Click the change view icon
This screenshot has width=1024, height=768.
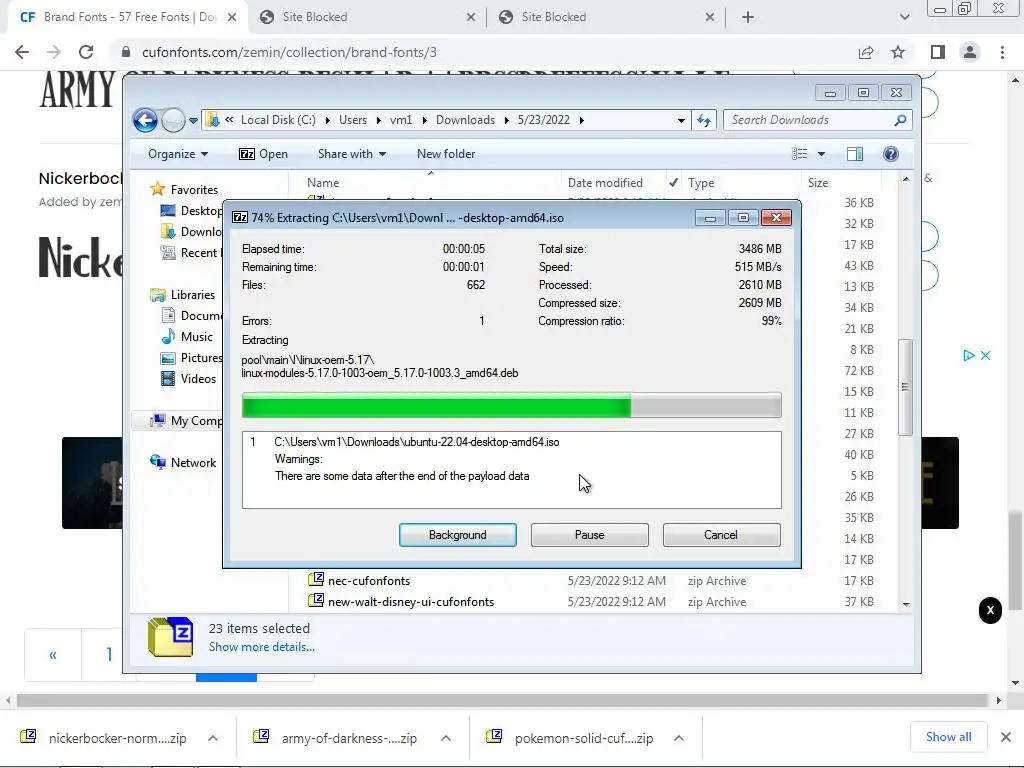point(799,154)
